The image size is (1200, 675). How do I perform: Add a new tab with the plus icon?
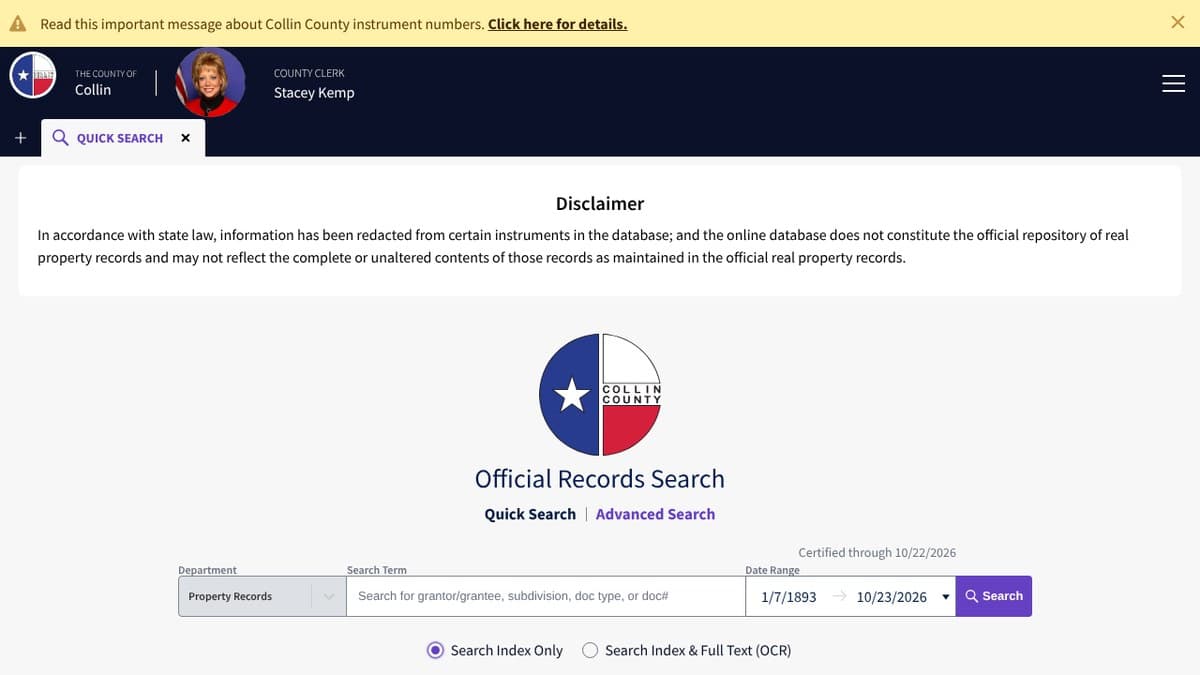click(20, 138)
